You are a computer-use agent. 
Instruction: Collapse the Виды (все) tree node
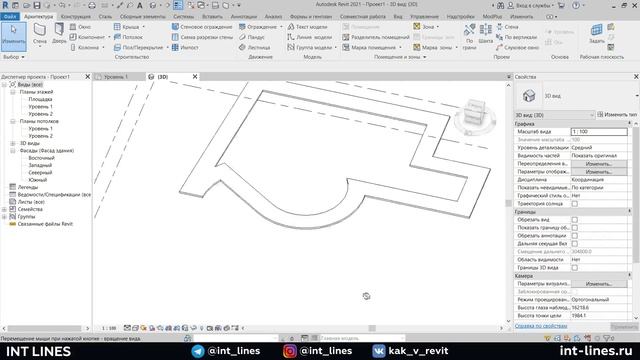coord(4,84)
